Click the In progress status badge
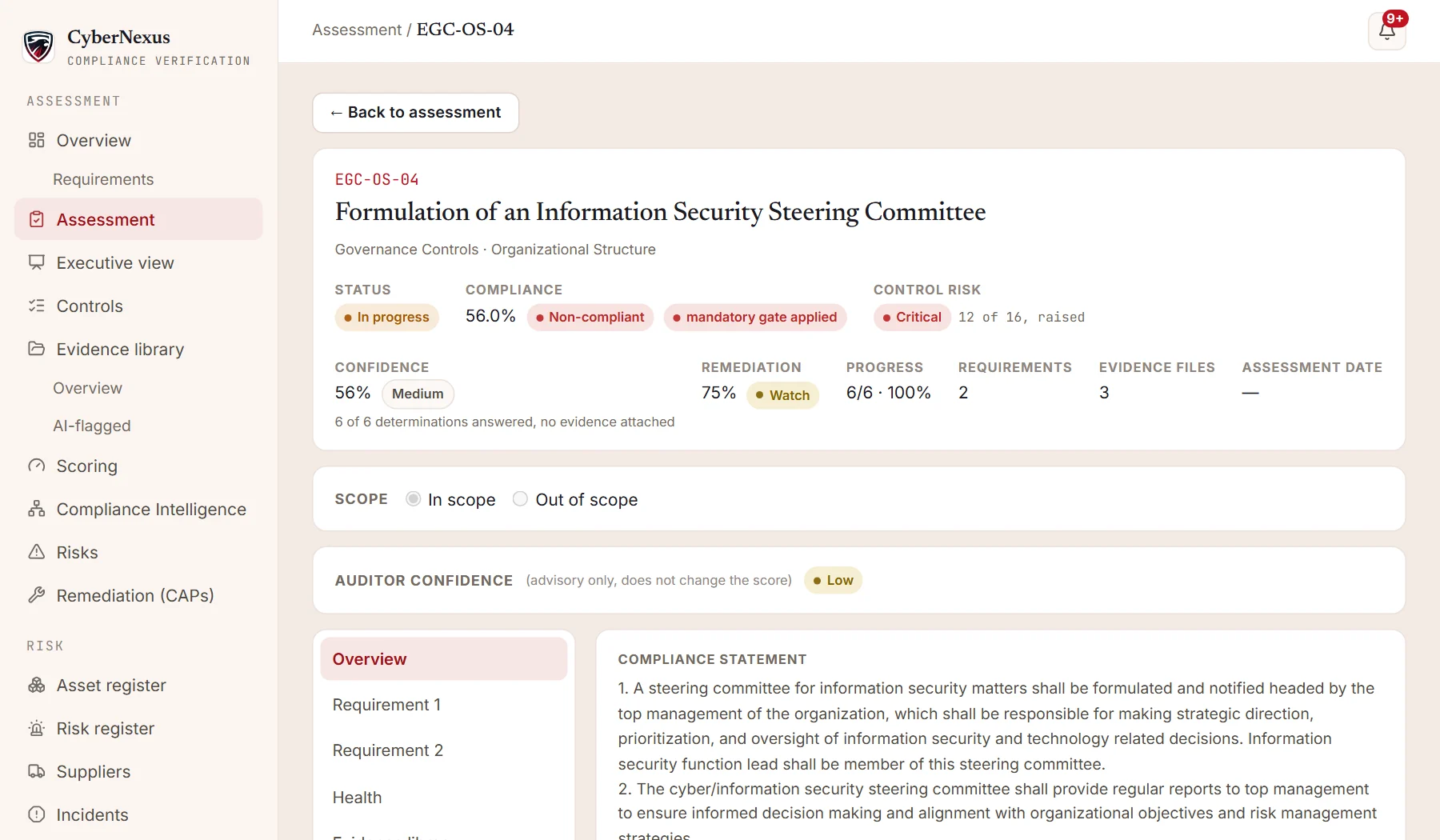This screenshot has height=840, width=1440. point(387,318)
